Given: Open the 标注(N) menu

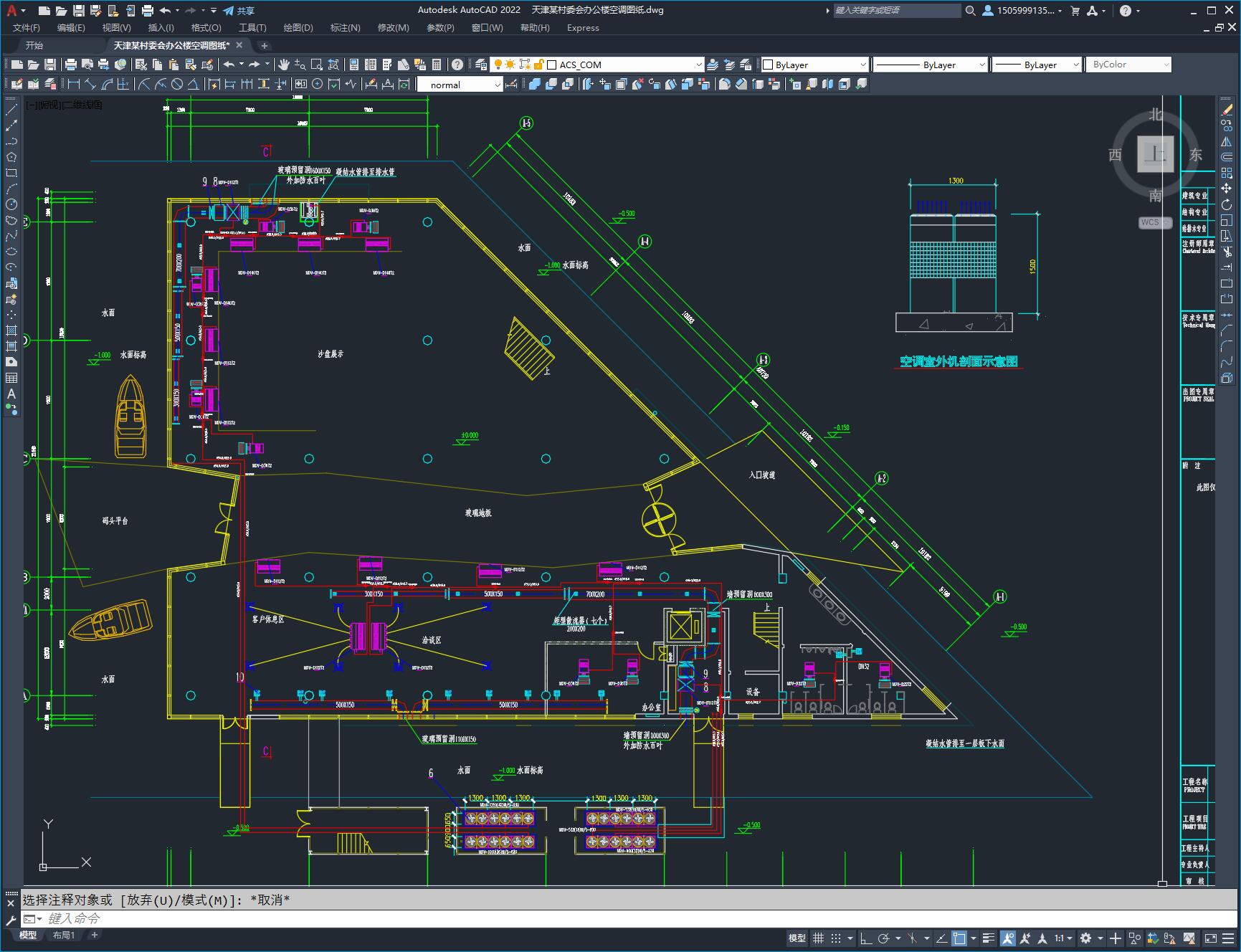Looking at the screenshot, I should [x=345, y=28].
